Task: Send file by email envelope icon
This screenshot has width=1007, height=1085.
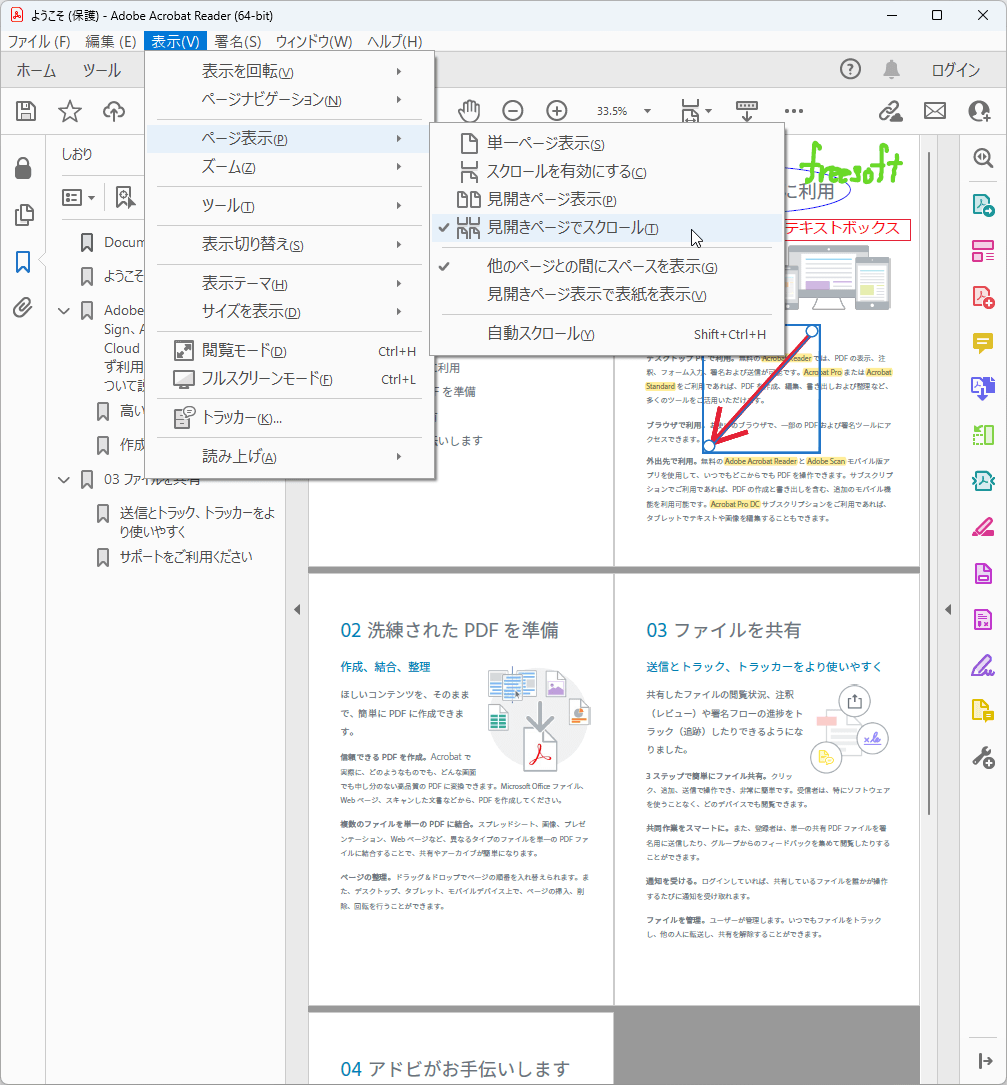Action: point(935,111)
